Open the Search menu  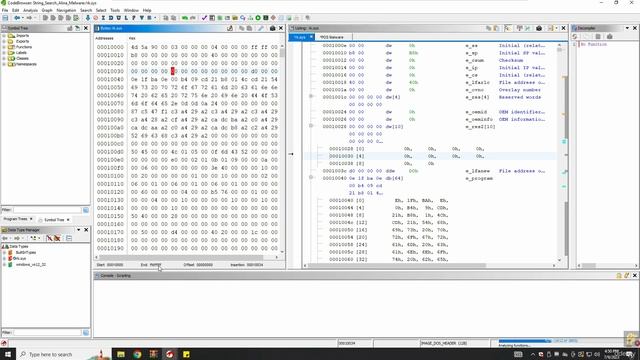(x=86, y=10)
